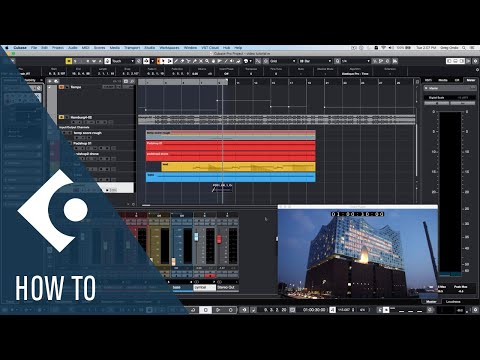The image size is (480, 360).
Task: Select the red Padshop 01 clip
Action: (231, 146)
